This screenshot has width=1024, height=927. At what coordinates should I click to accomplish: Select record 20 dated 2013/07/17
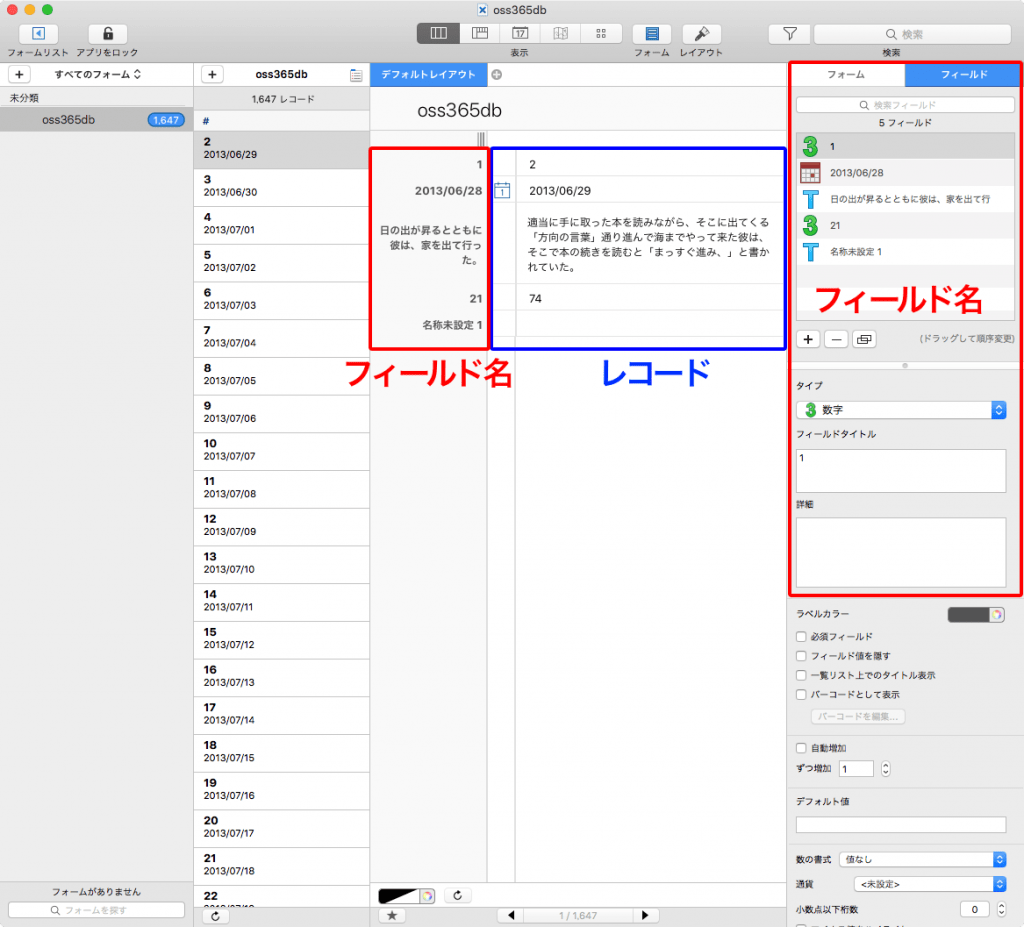(x=281, y=829)
